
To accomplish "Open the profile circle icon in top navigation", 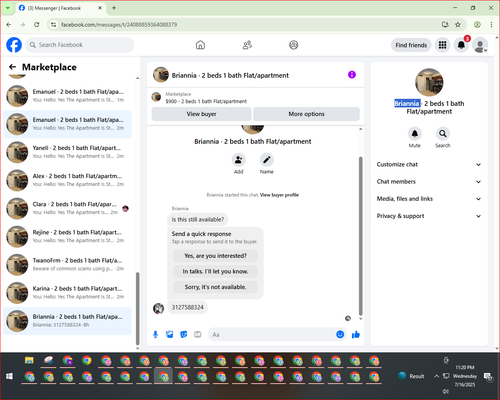I will click(294, 45).
